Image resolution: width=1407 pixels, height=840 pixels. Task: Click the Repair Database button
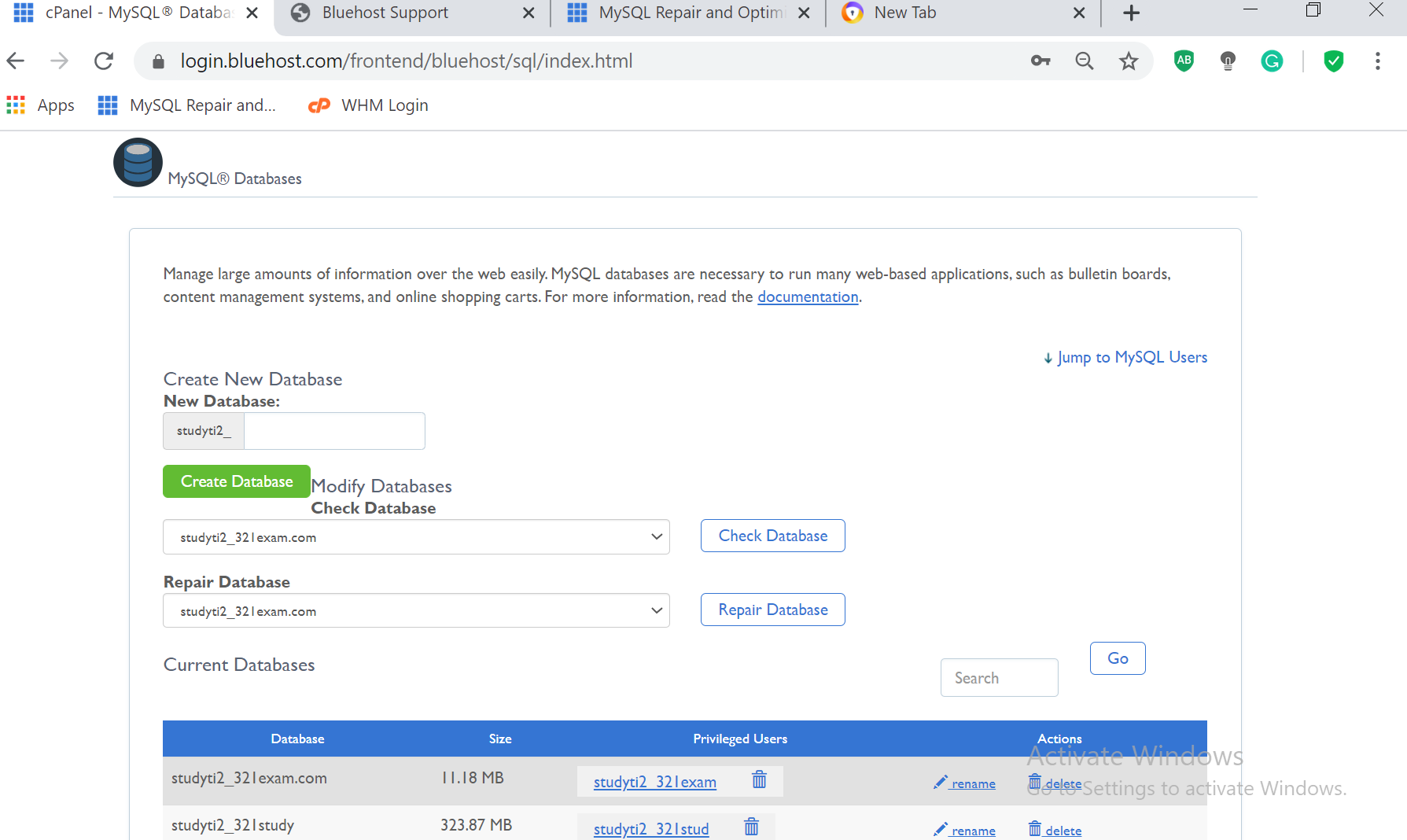click(773, 610)
